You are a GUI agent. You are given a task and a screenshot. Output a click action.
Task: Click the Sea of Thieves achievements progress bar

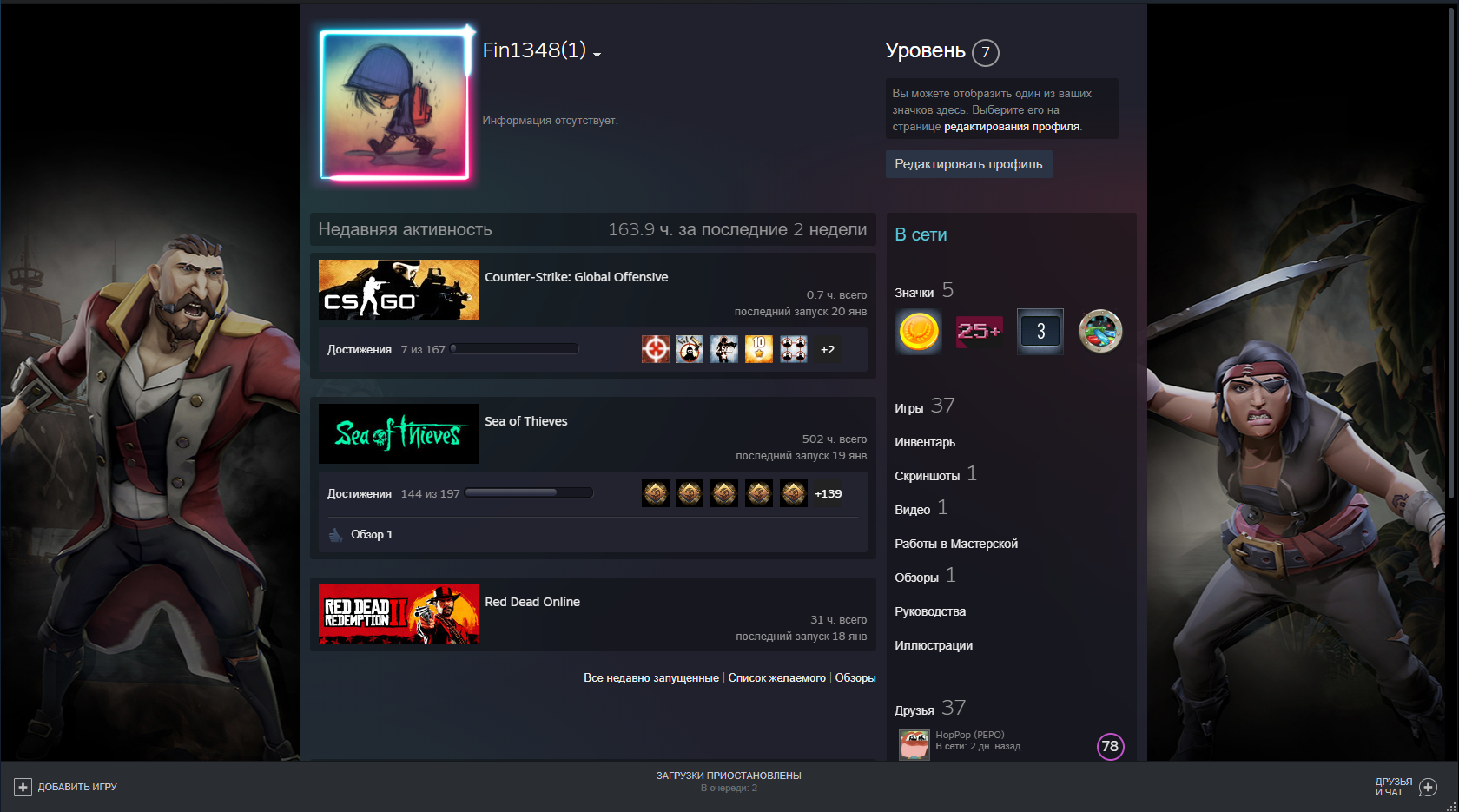click(529, 492)
